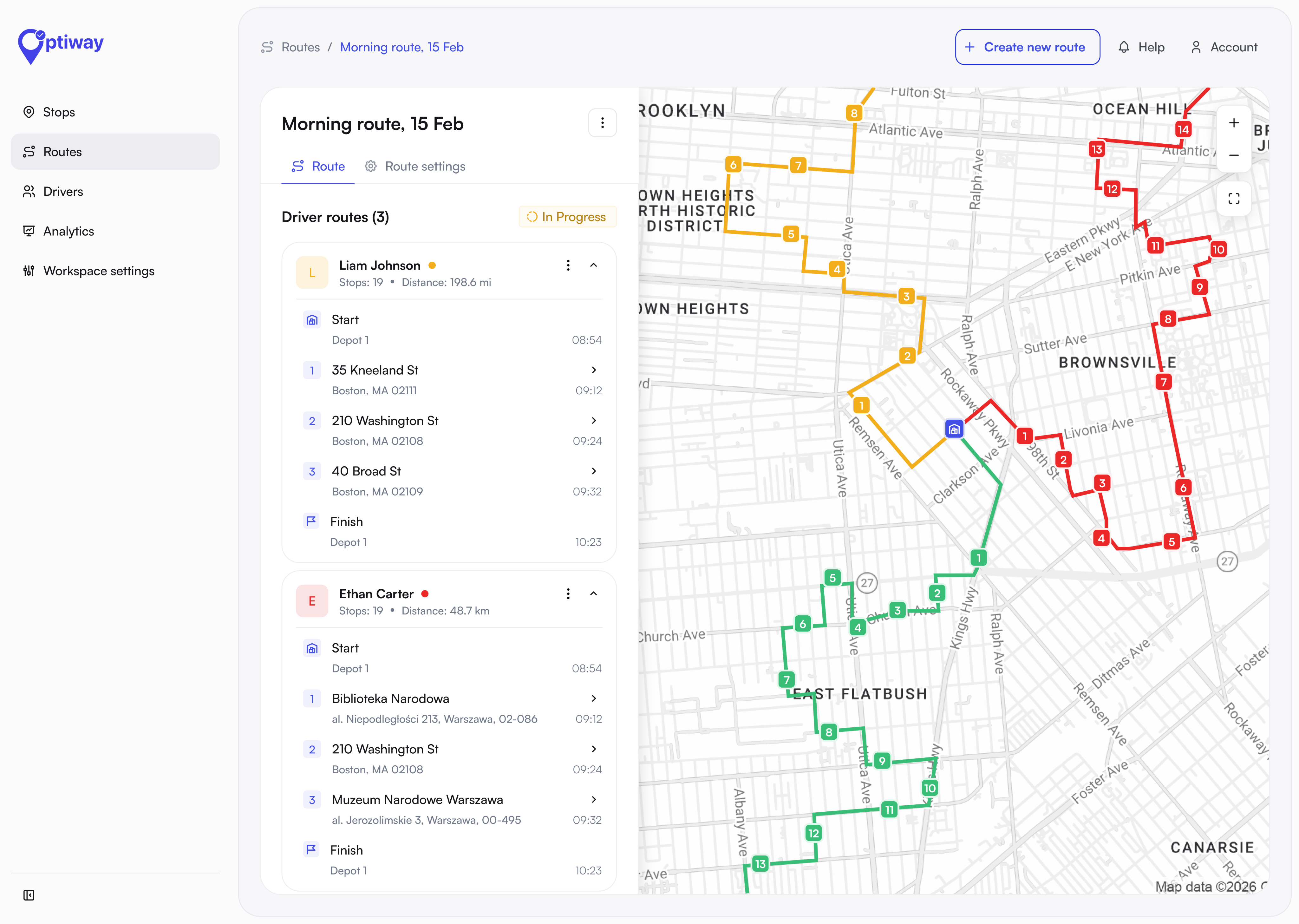
Task: Click Liam Johnson's L avatar
Action: pos(312,272)
